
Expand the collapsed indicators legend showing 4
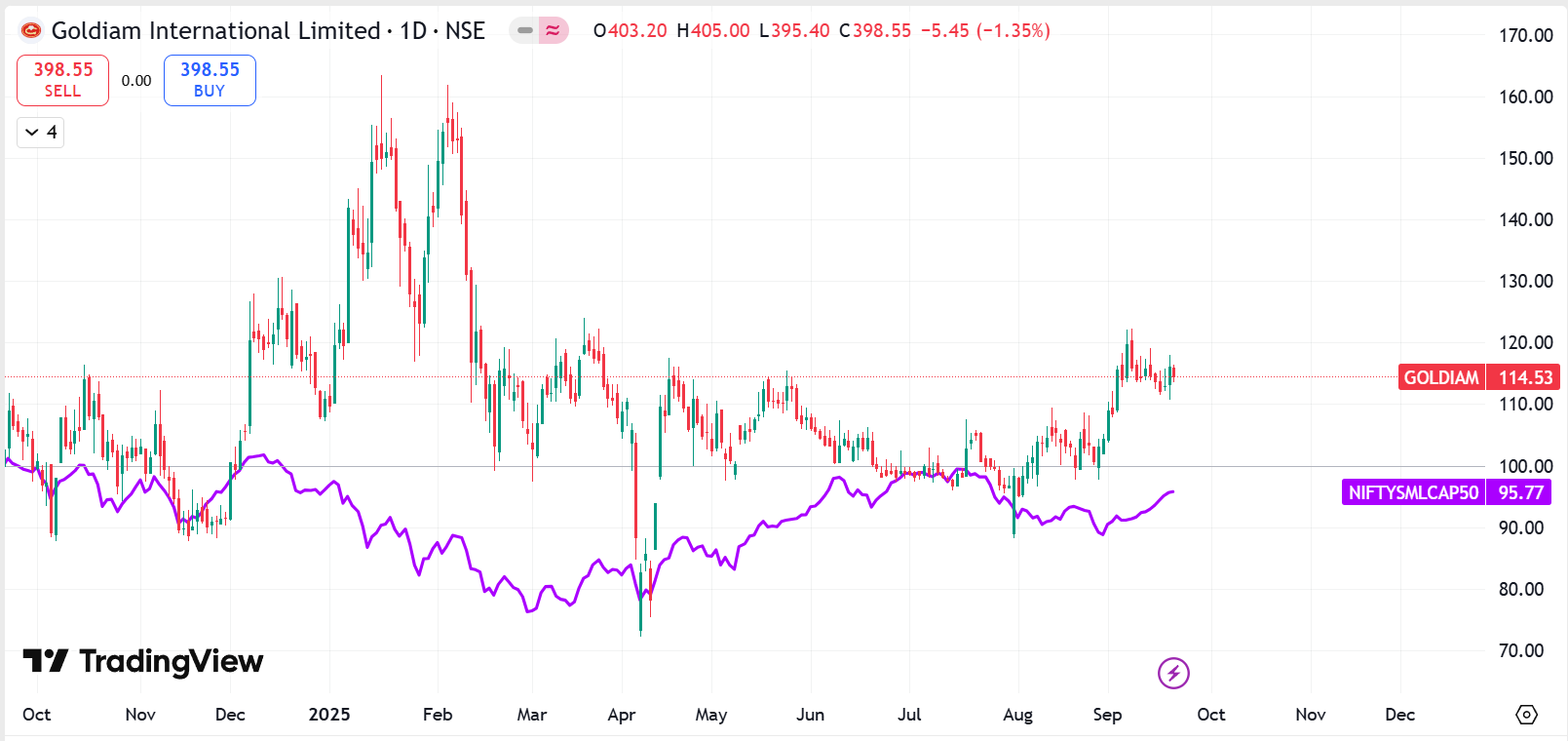point(41,132)
